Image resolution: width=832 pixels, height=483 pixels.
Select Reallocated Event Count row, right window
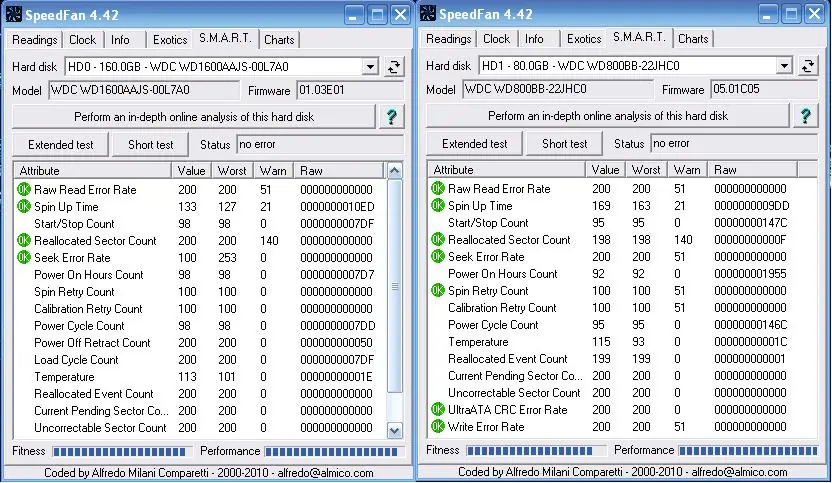click(x=622, y=358)
